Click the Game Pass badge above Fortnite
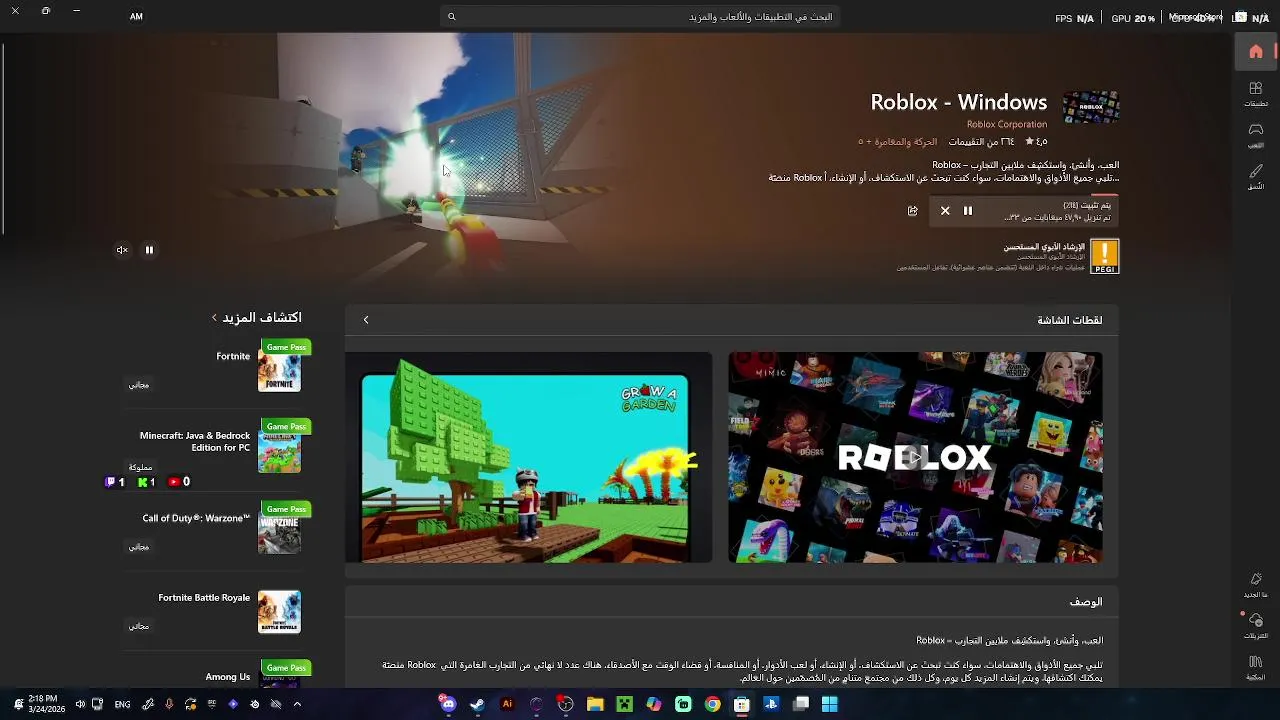This screenshot has height=720, width=1280. 286,347
